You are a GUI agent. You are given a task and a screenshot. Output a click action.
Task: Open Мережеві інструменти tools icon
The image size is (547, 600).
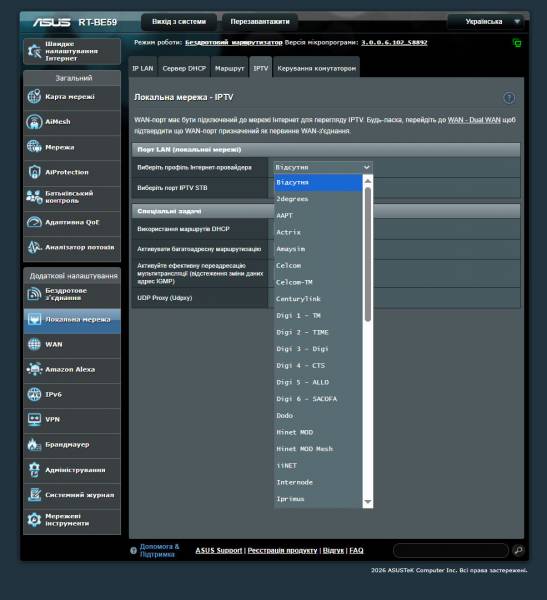(34, 520)
